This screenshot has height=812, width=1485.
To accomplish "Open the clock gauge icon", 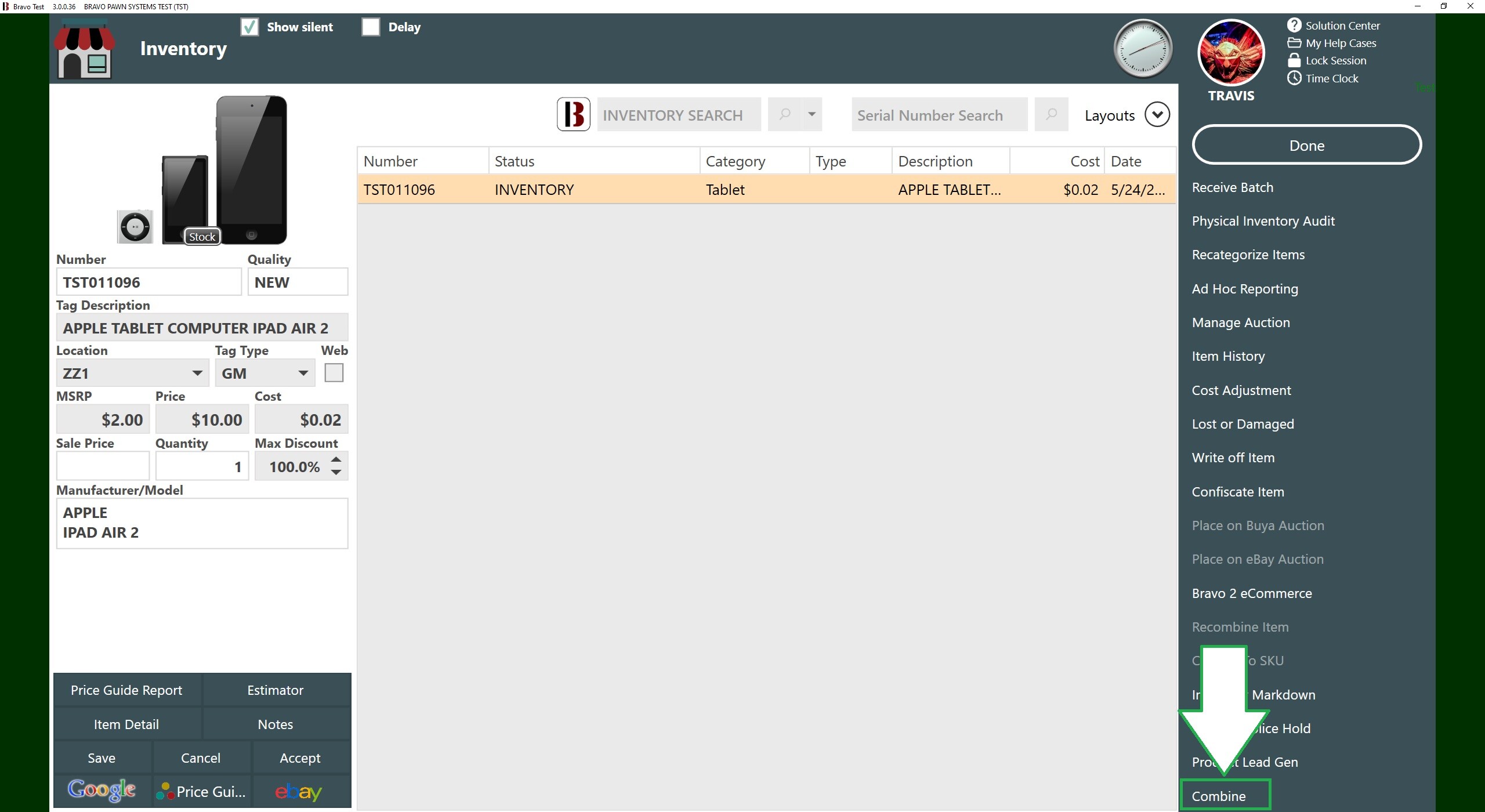I will 1143,49.
